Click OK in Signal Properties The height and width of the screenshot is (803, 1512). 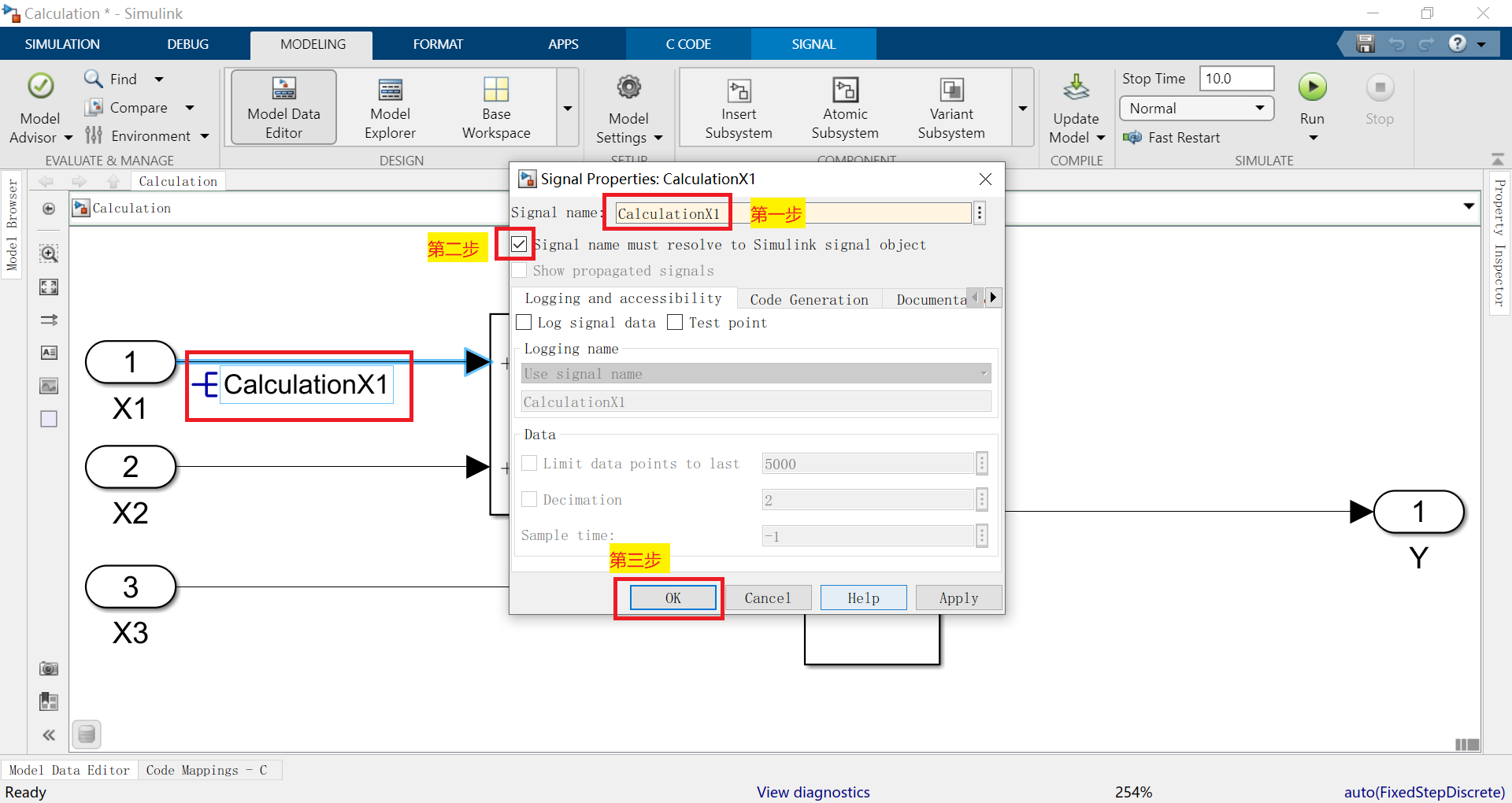[x=673, y=598]
